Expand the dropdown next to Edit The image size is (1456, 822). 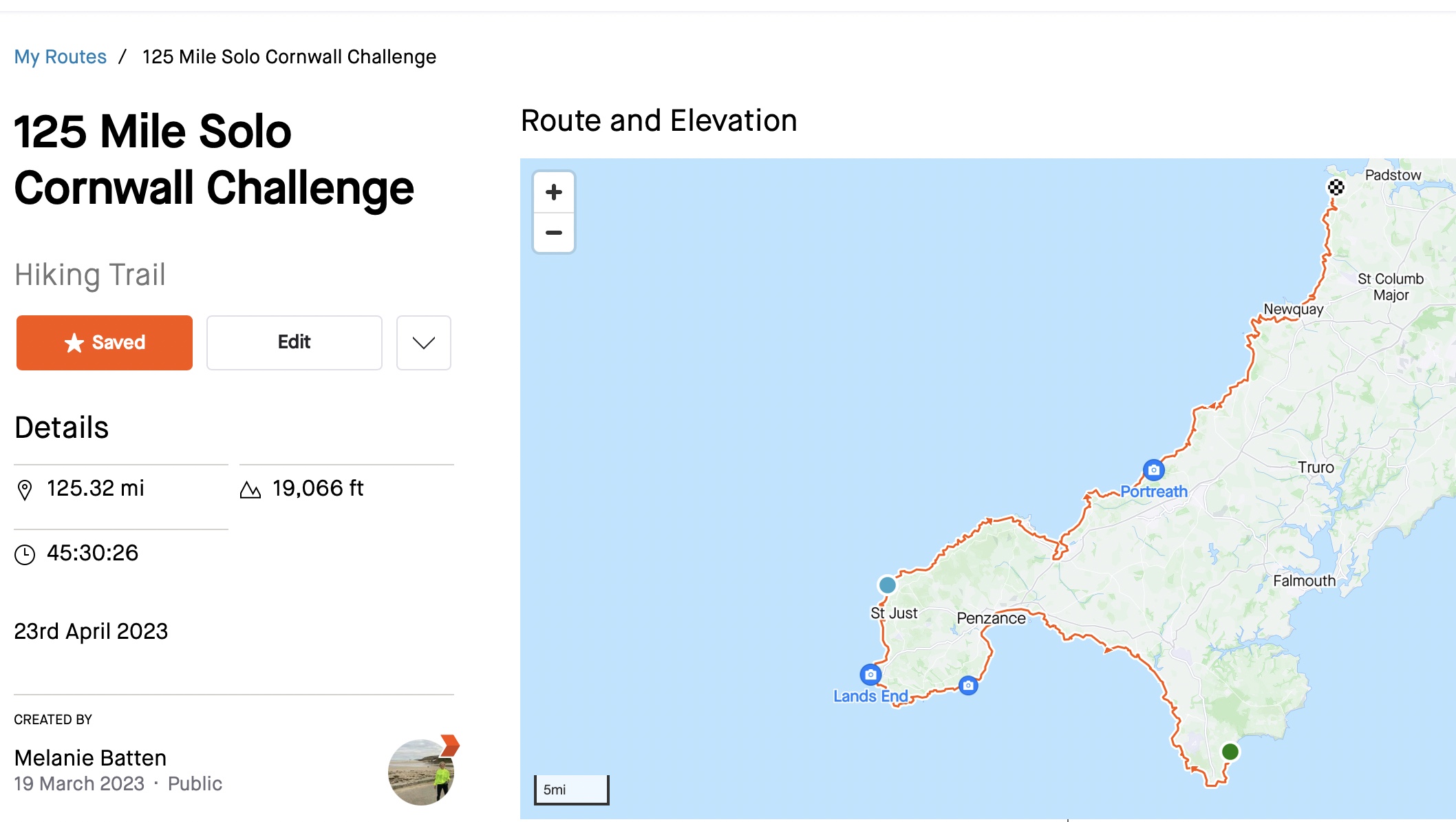424,343
